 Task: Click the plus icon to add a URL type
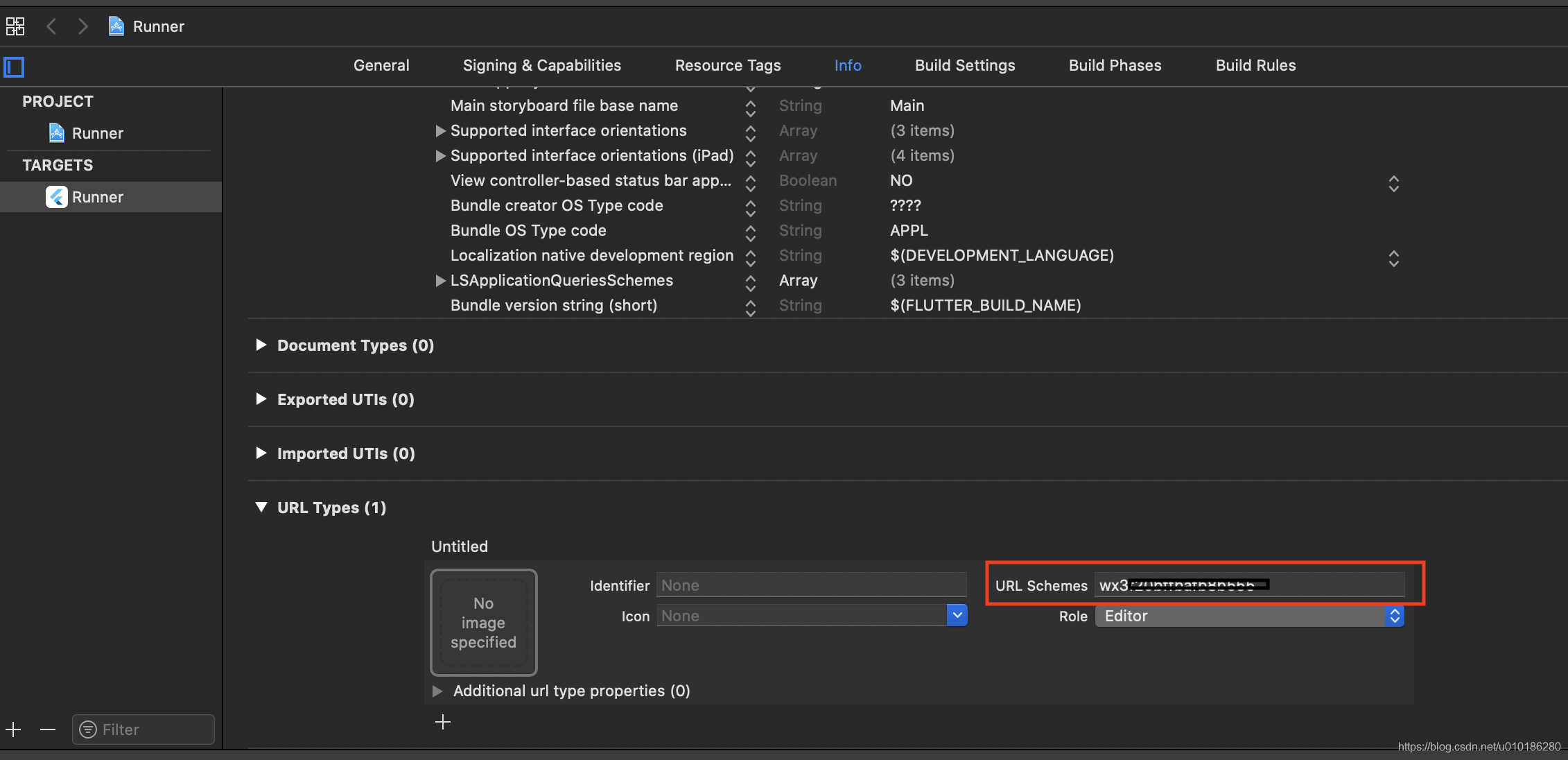point(443,723)
